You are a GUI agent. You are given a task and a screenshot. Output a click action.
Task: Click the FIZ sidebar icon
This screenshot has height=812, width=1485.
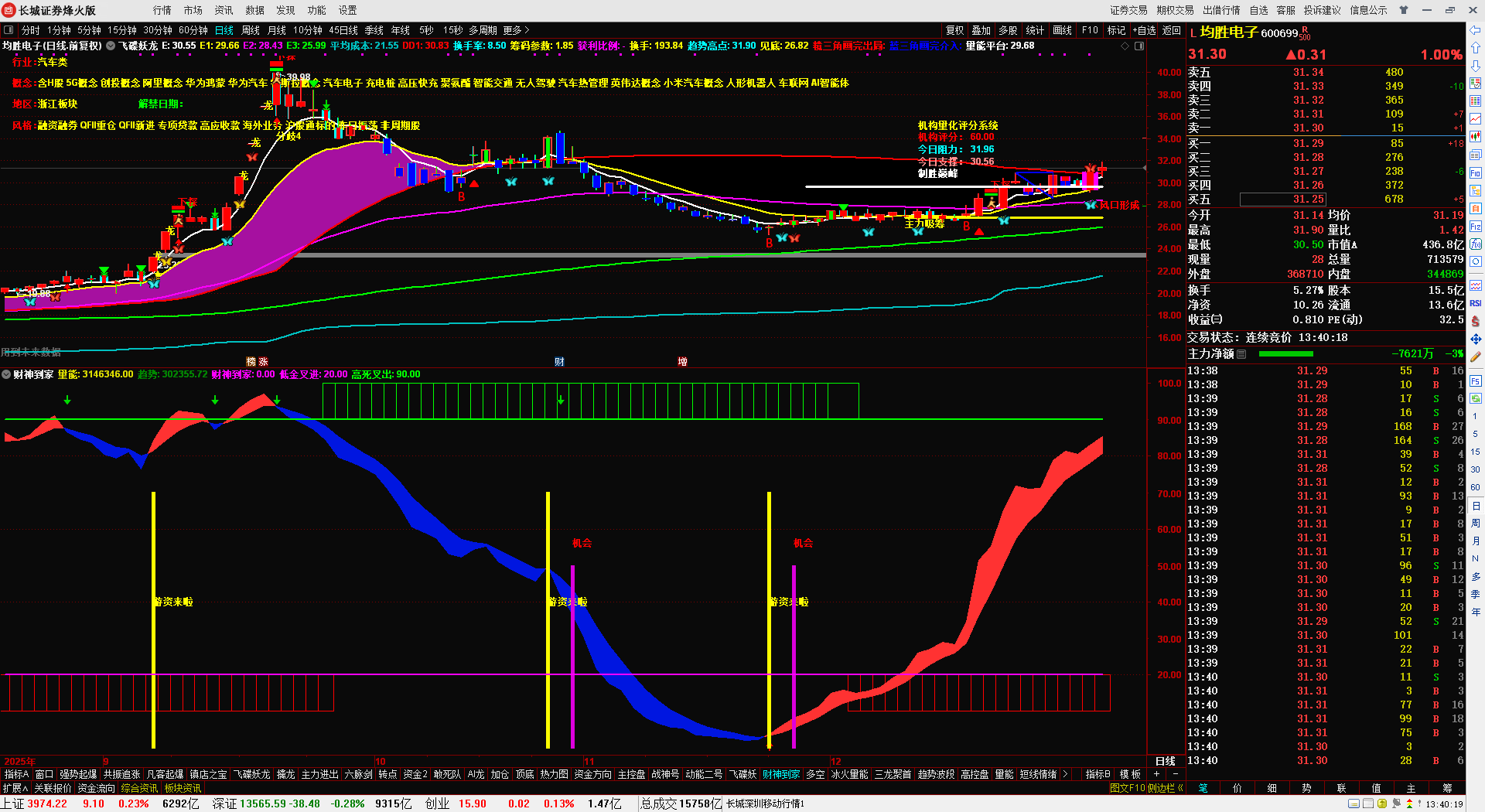(1476, 227)
